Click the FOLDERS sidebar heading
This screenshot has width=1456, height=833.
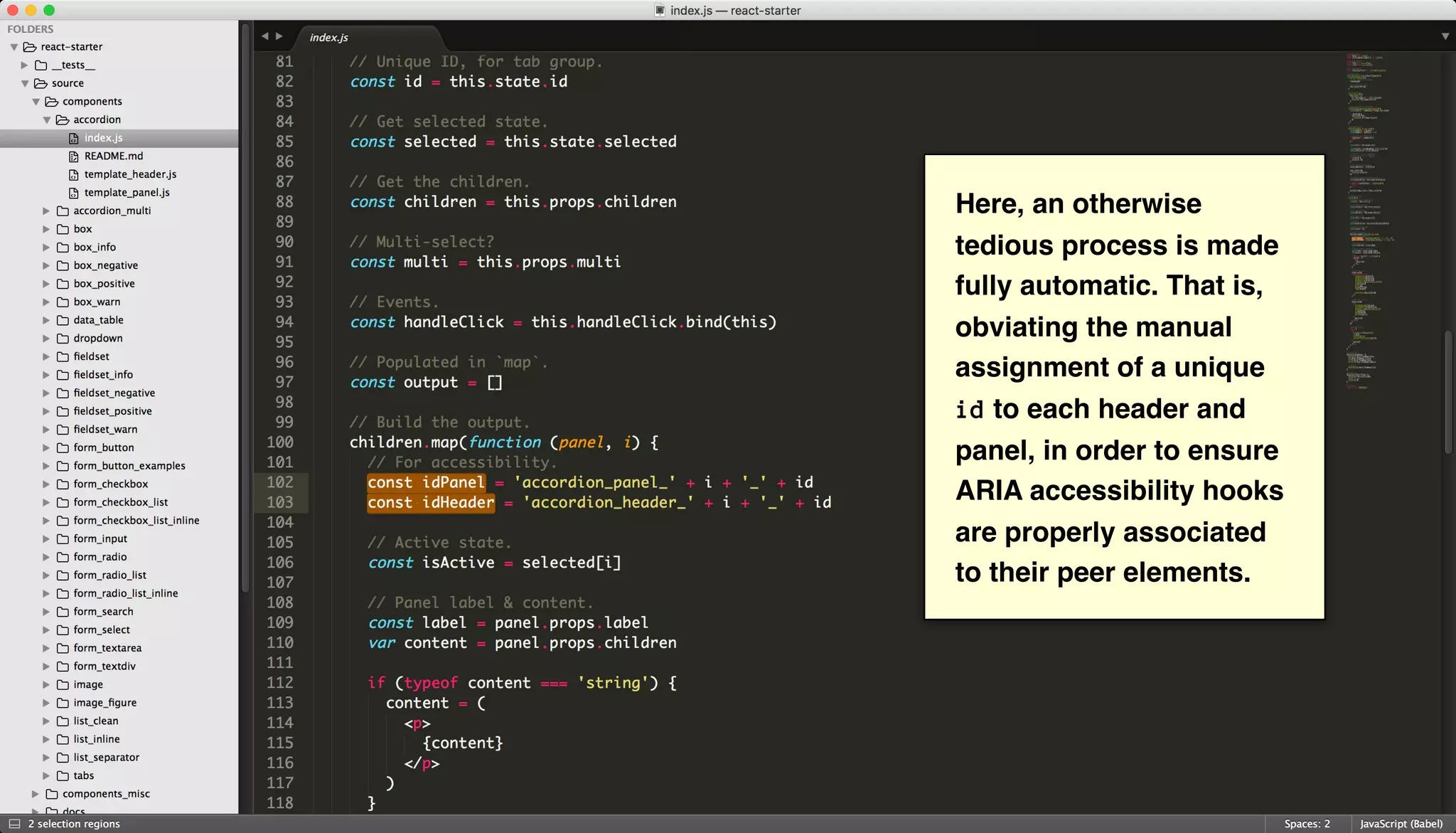(31, 29)
